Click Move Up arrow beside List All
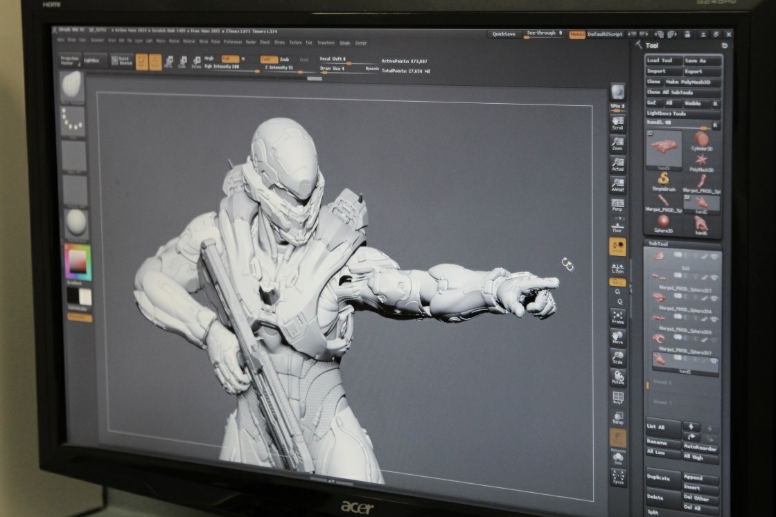This screenshot has width=776, height=517. click(691, 426)
